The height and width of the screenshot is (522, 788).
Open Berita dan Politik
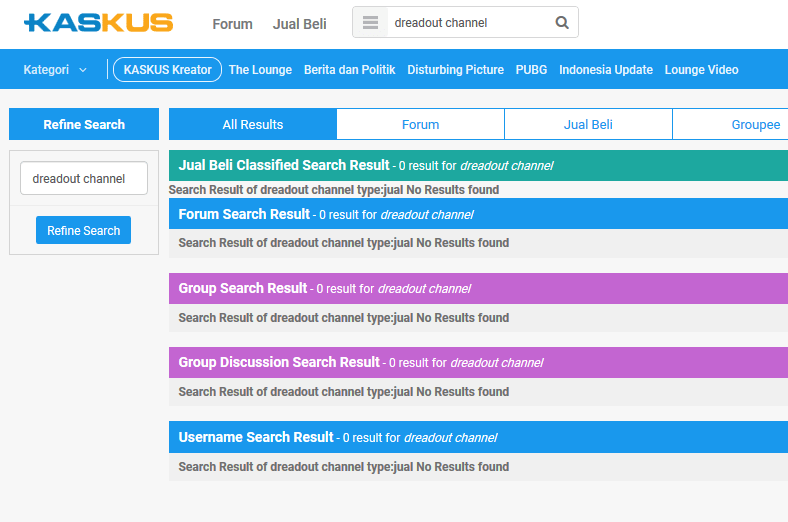[x=350, y=70]
